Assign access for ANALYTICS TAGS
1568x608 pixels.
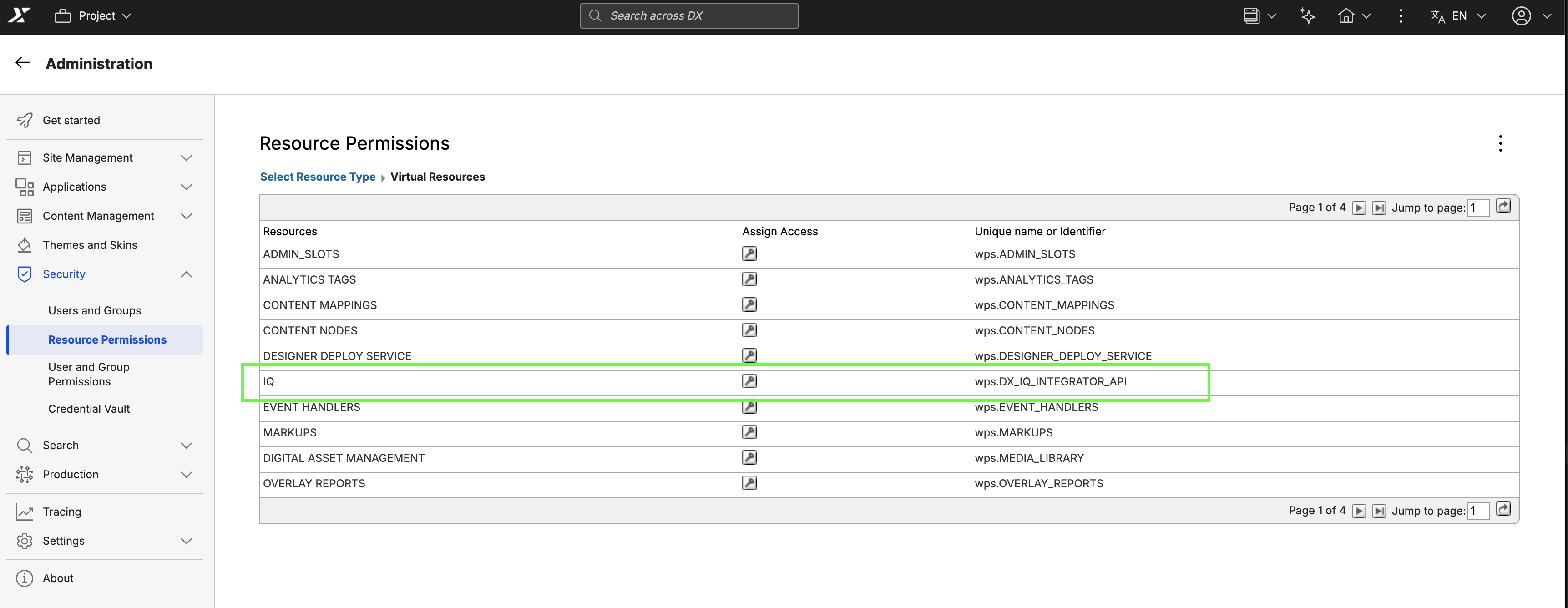[x=749, y=279]
